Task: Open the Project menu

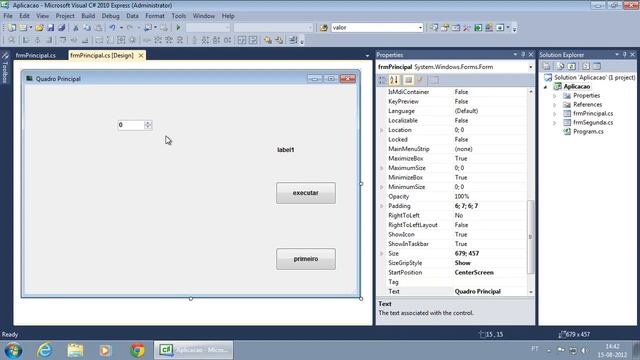Action: (x=65, y=16)
